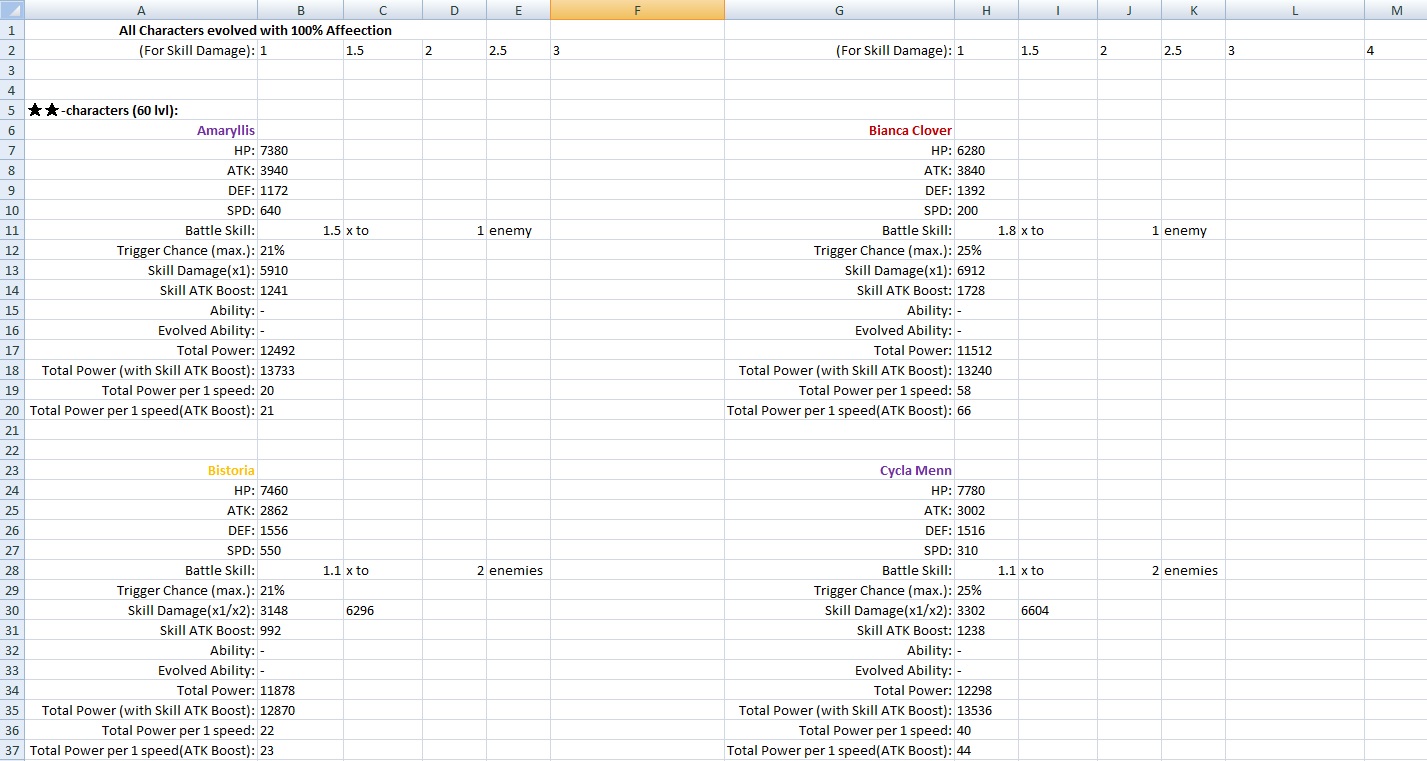
Task: Select row 1 header
Action: [x=12, y=30]
